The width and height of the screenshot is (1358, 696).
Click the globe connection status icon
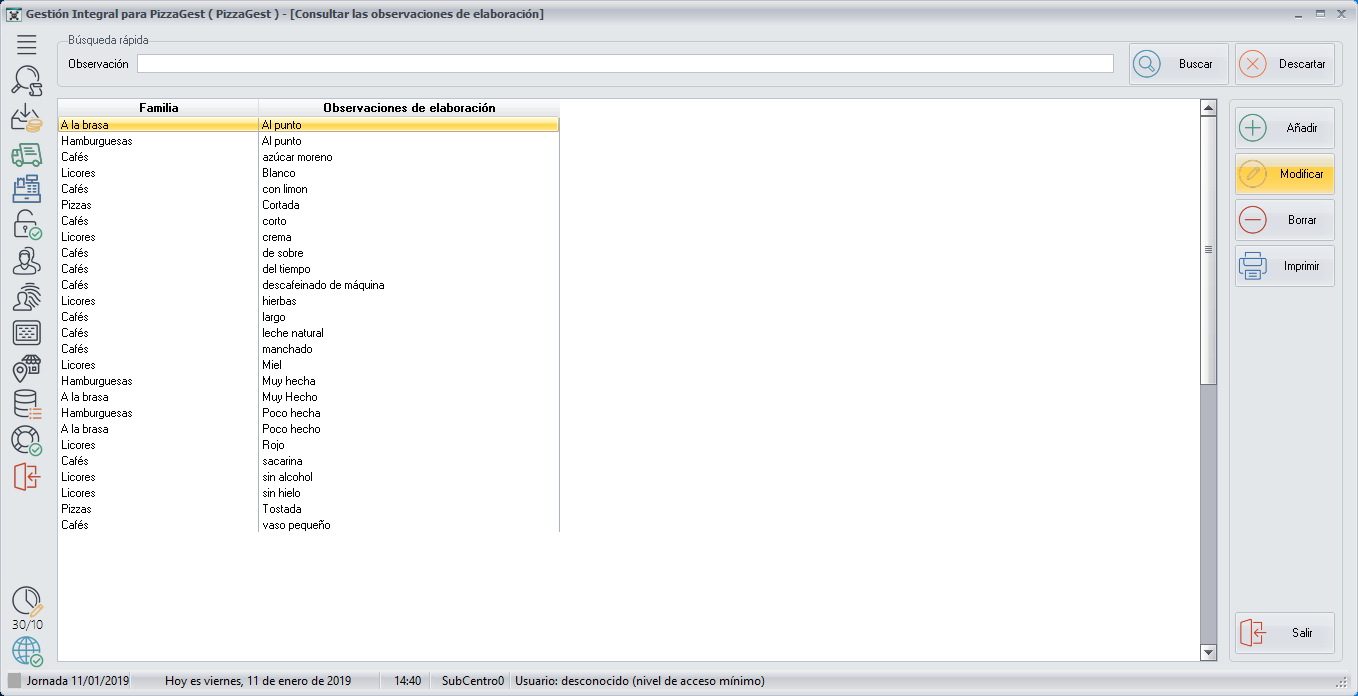click(x=27, y=651)
